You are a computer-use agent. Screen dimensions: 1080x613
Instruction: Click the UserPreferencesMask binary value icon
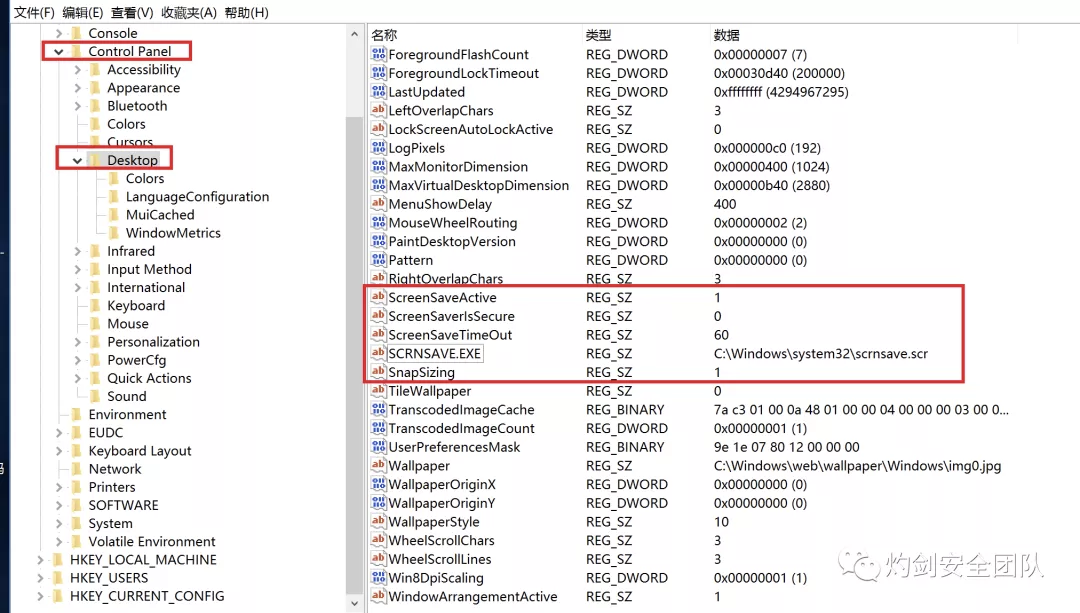pyautogui.click(x=378, y=446)
